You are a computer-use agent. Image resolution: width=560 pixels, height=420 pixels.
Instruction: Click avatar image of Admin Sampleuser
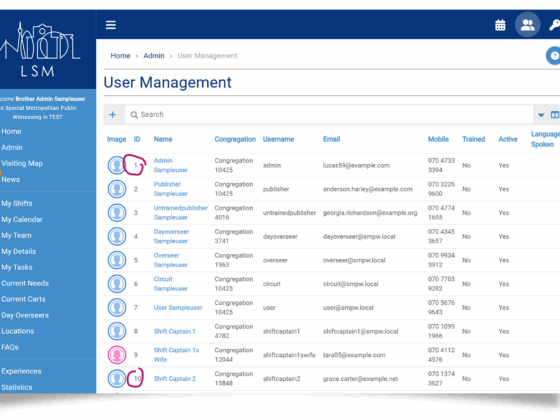117,165
